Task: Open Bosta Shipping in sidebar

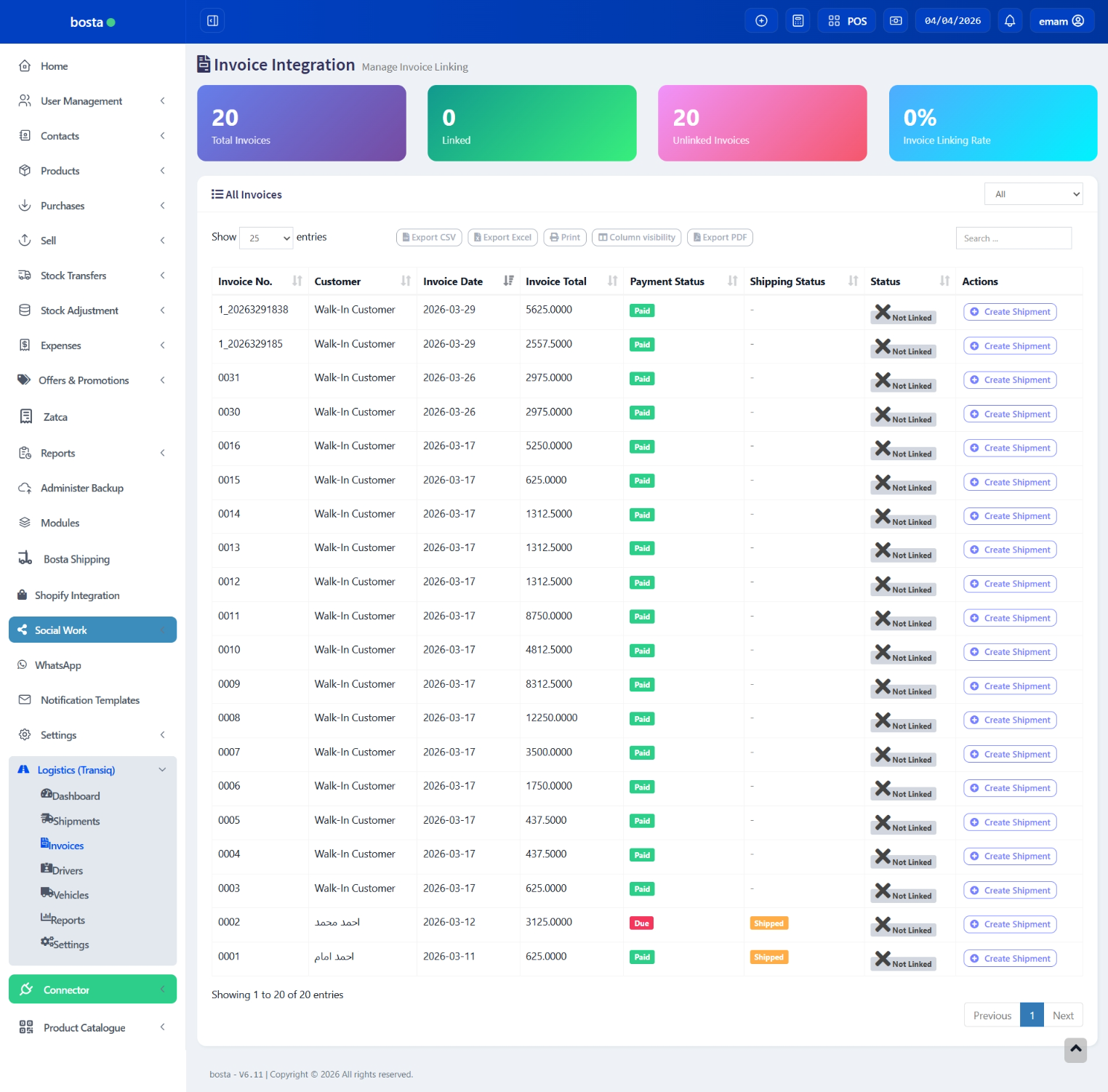Action: 76,559
